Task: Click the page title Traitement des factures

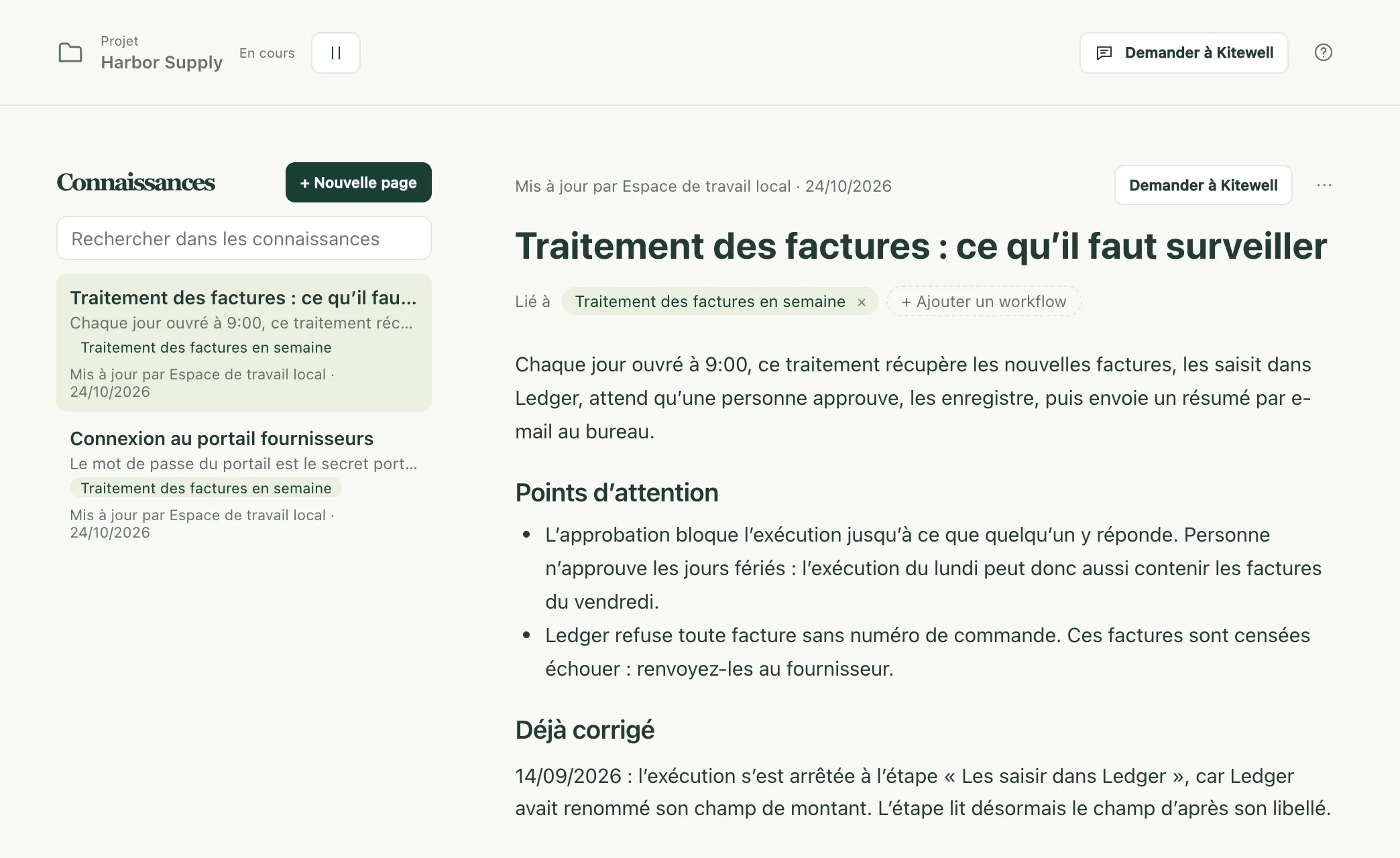Action: point(921,246)
